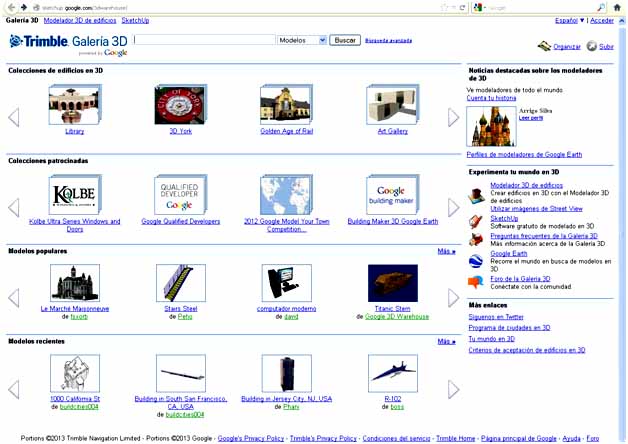Screen dimensions: 628x444
Task: Expand Modelos populares with Más link
Action: [444, 251]
